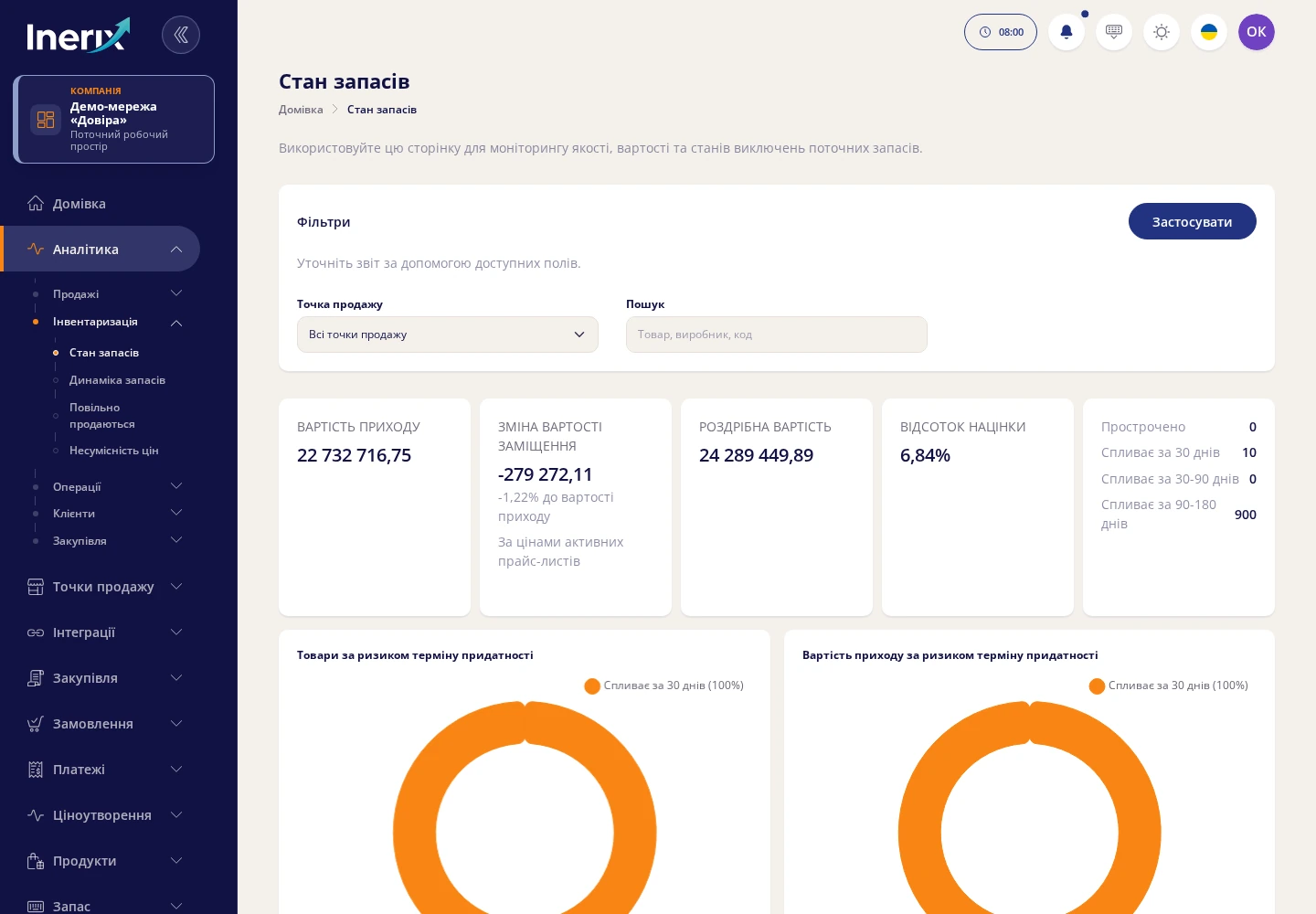
Task: Click the Замовлення cart icon
Action: click(36, 724)
